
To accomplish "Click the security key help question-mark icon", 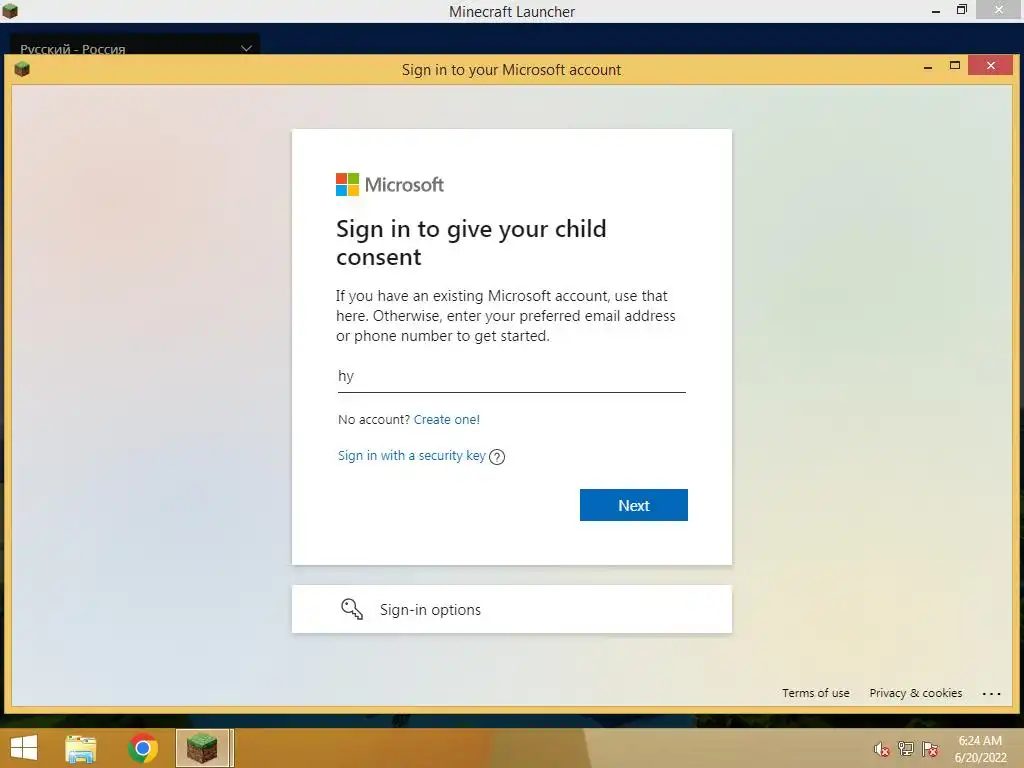I will click(x=497, y=456).
